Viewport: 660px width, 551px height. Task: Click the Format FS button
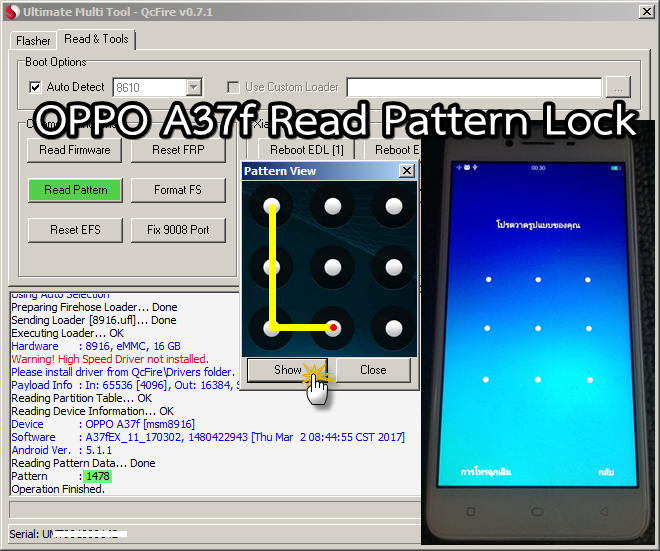point(178,190)
